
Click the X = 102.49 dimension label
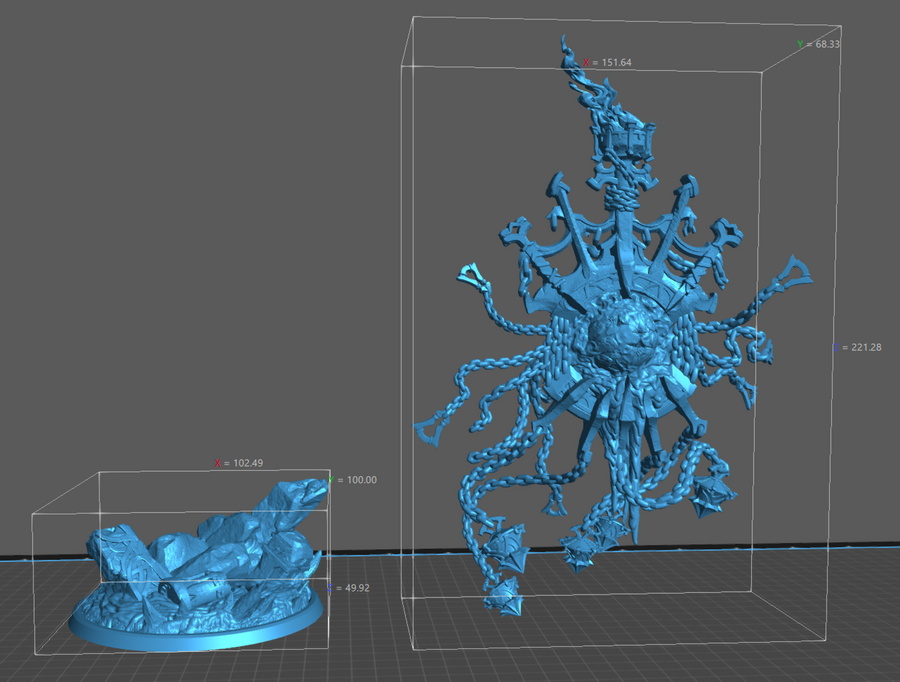[x=238, y=463]
